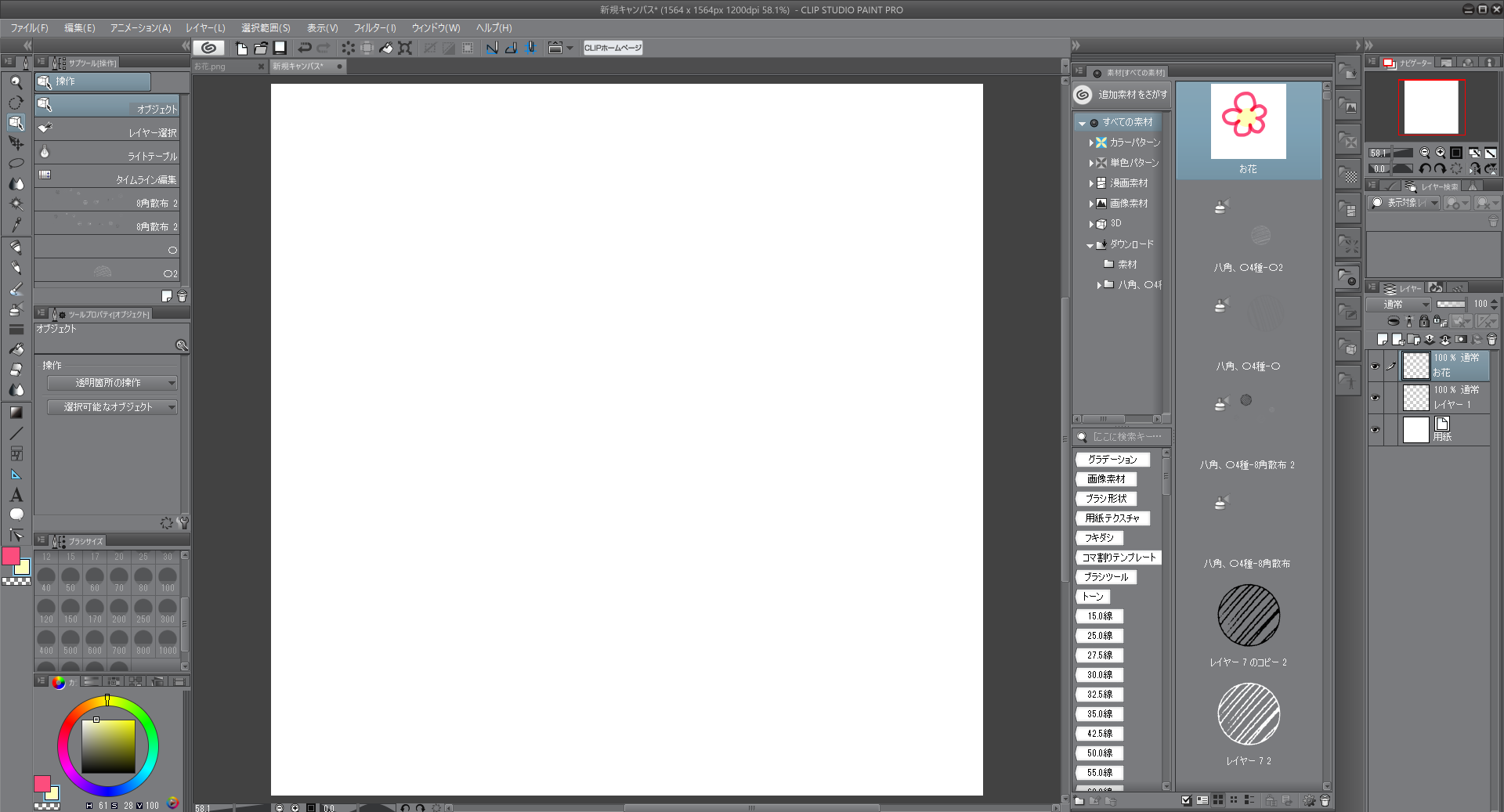This screenshot has width=1504, height=812.
Task: Click inside the color wheel square
Action: click(x=108, y=746)
